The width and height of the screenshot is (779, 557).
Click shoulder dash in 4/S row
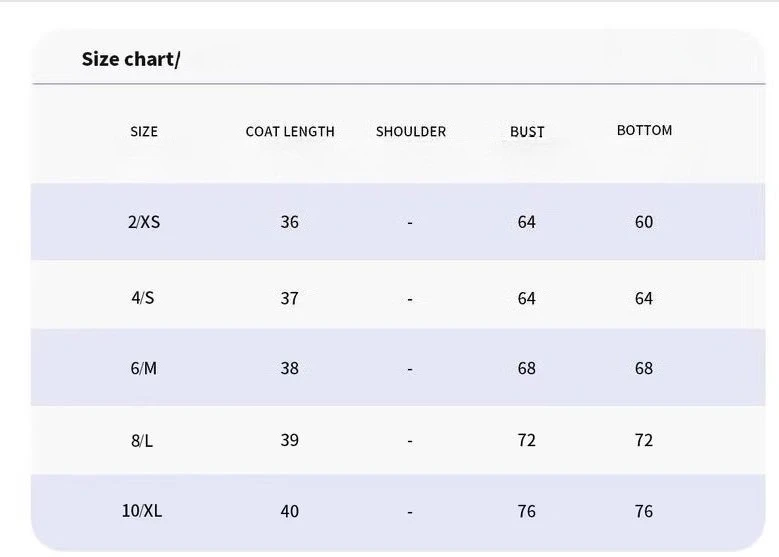coord(410,300)
